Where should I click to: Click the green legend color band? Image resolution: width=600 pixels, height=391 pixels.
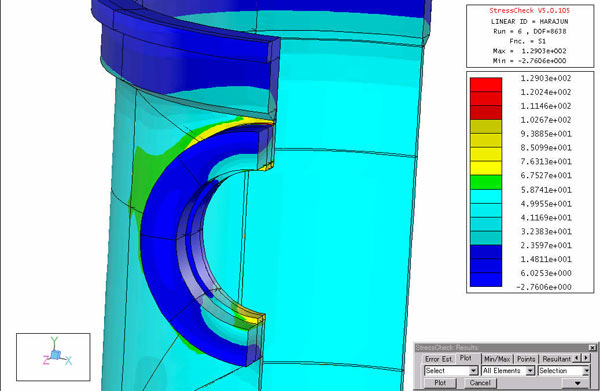point(486,182)
